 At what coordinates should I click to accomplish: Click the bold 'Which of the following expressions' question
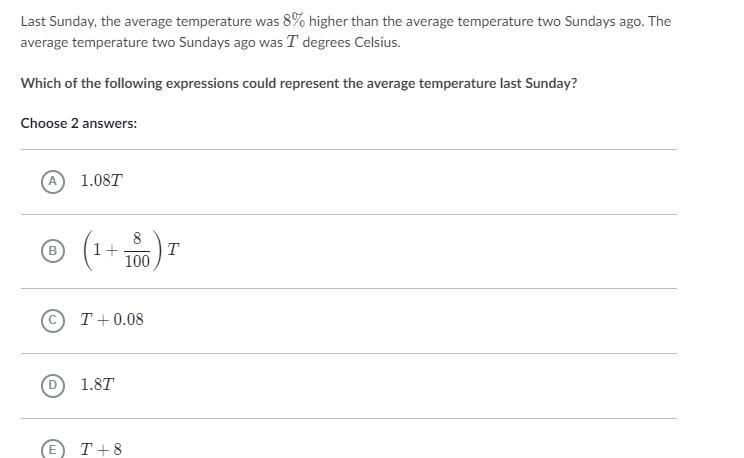[x=150, y=83]
